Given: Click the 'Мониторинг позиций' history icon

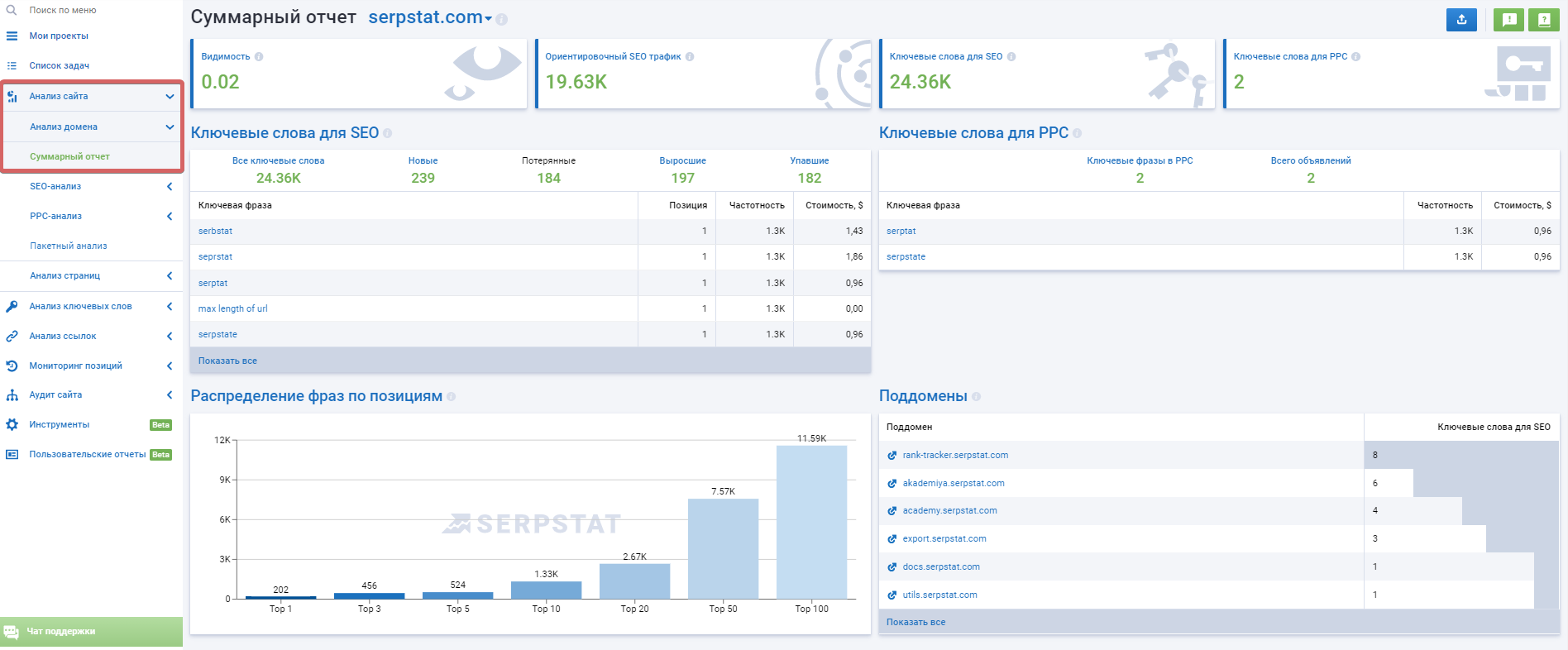Looking at the screenshot, I should click(x=12, y=366).
